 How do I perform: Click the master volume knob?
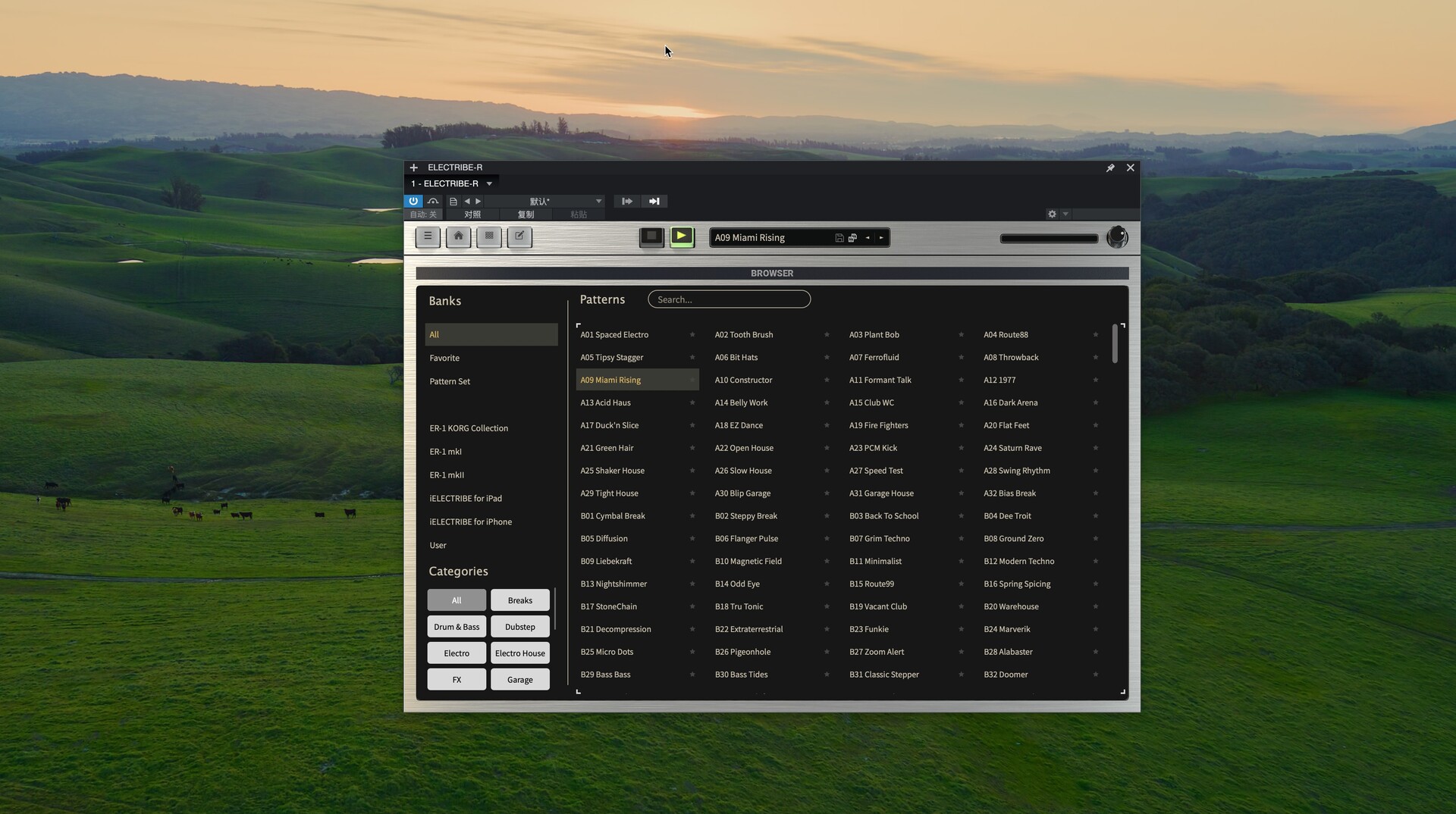[1117, 237]
